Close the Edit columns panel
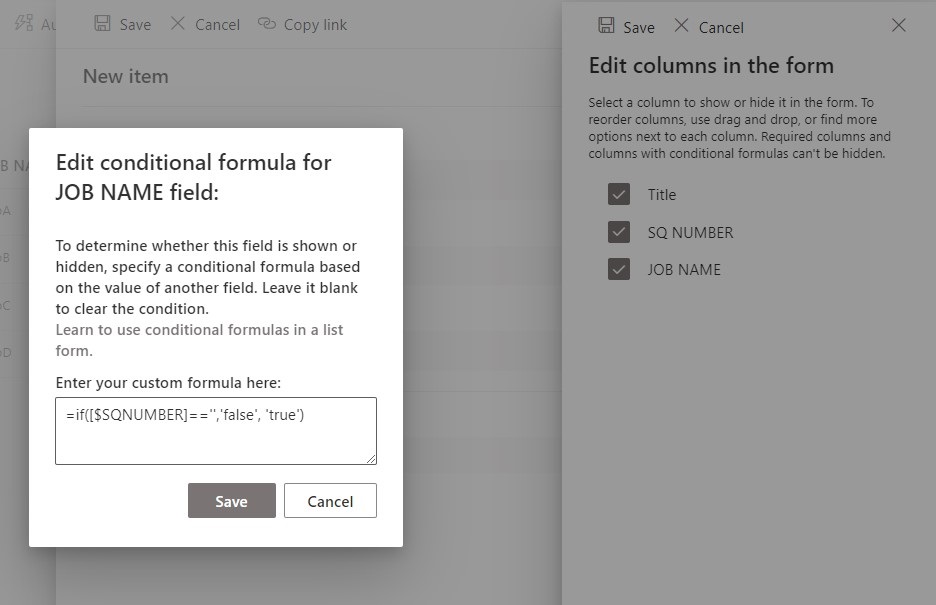The width and height of the screenshot is (936, 605). [x=898, y=26]
